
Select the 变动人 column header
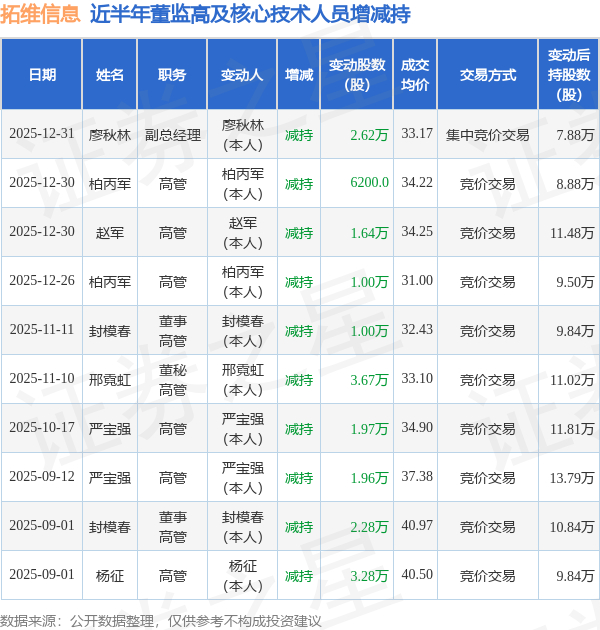[242, 75]
